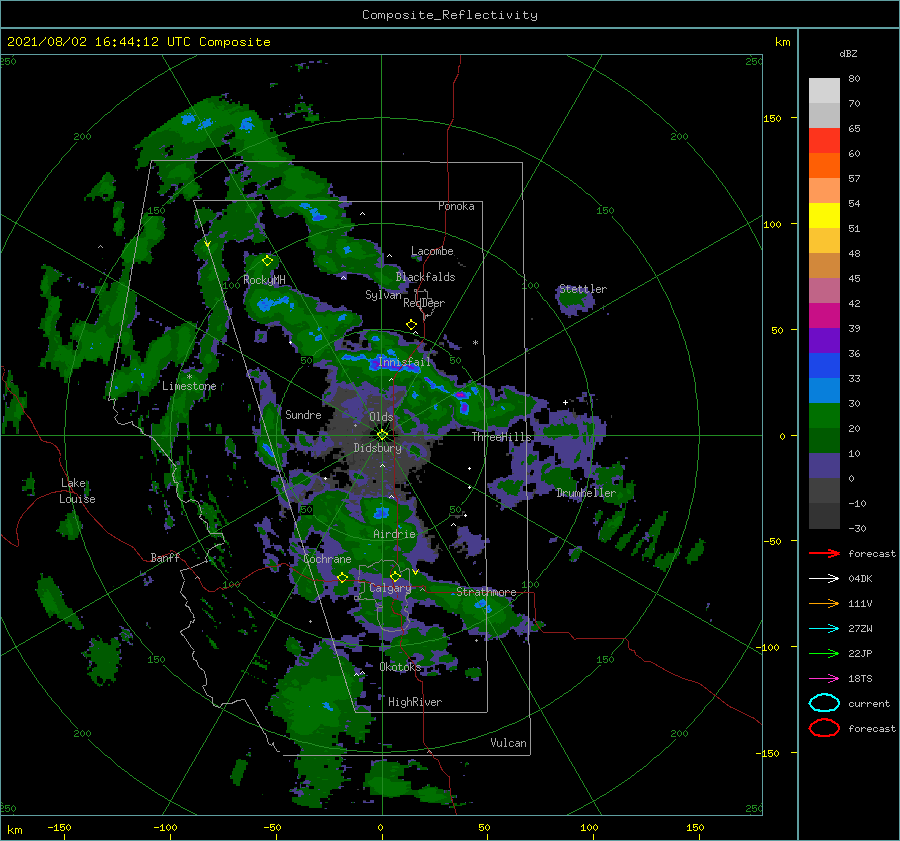Viewport: 900px width, 841px height.
Task: Click the red 60-65 dBZ color swatch
Action: (824, 141)
